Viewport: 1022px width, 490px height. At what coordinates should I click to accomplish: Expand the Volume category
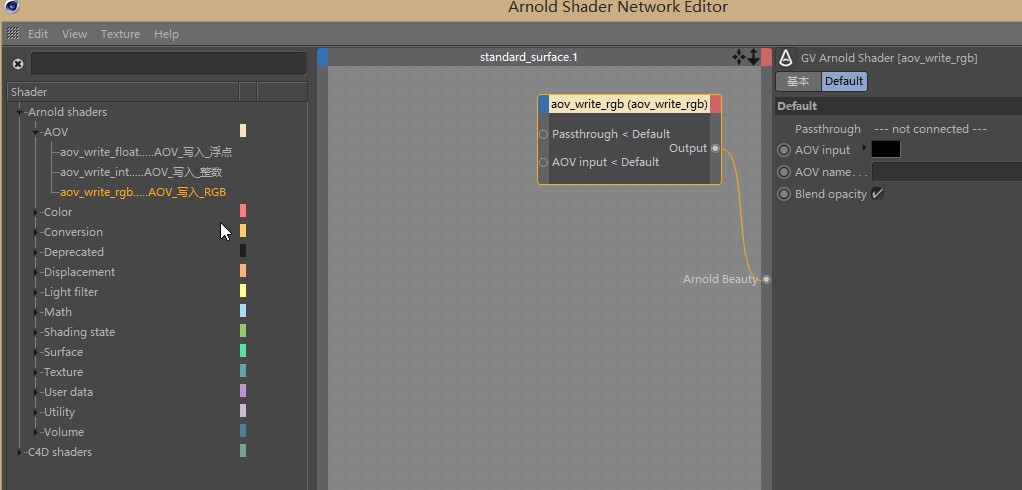[x=36, y=432]
